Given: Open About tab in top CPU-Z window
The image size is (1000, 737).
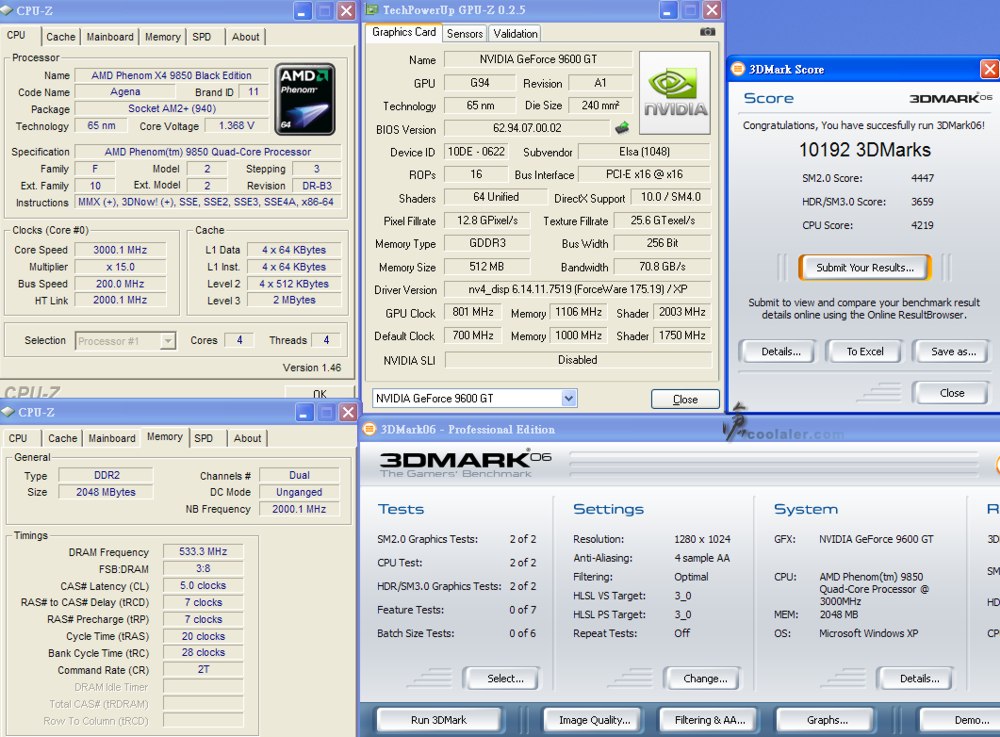Looking at the screenshot, I should coord(246,37).
